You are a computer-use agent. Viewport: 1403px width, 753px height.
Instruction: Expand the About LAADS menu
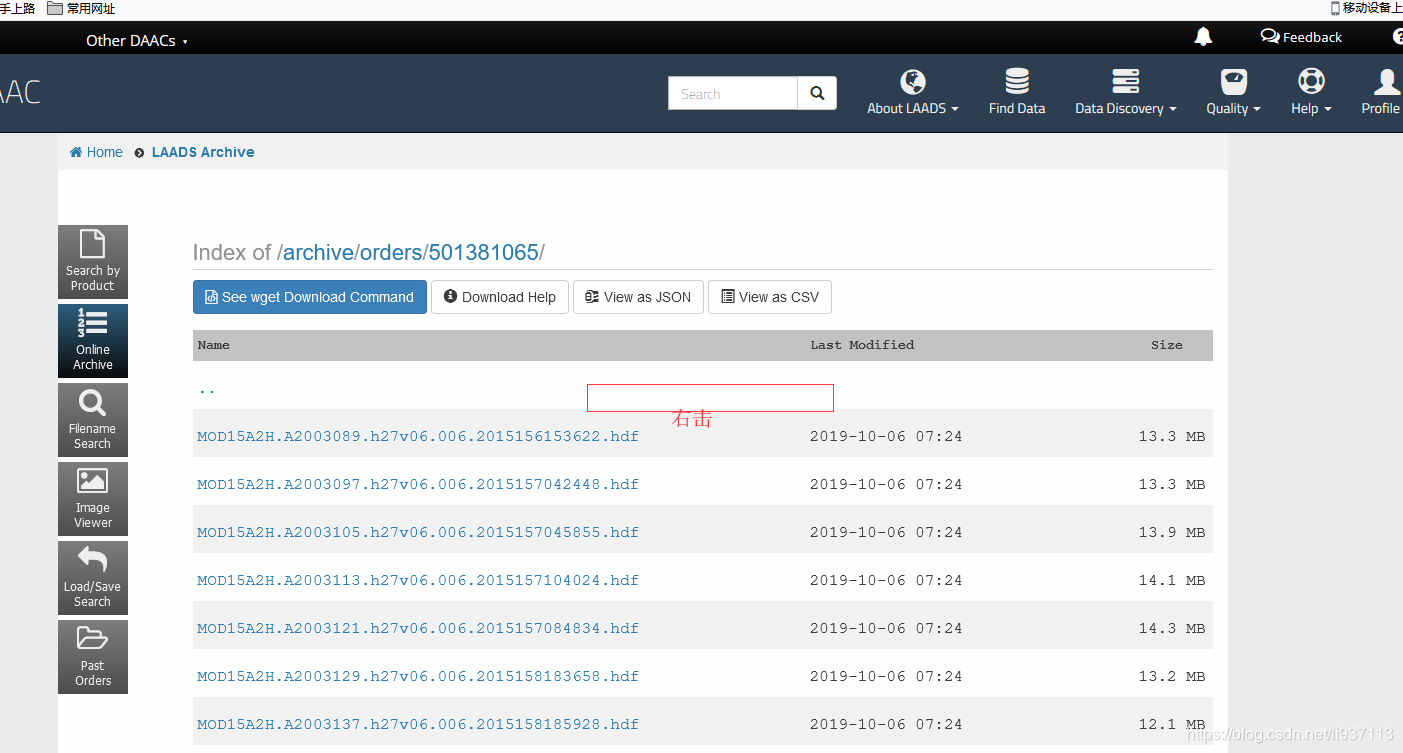913,92
